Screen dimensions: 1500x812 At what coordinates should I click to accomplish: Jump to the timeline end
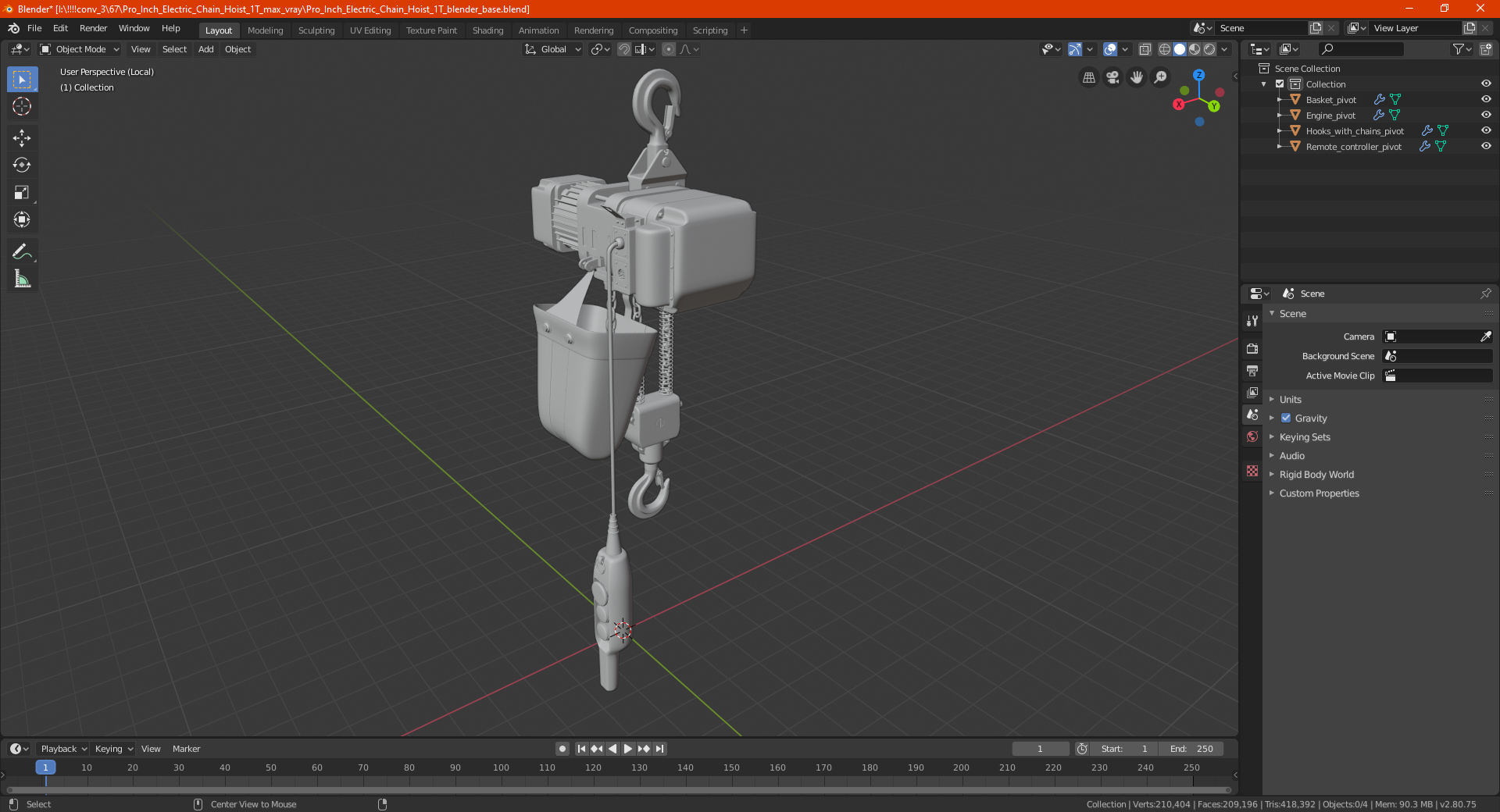coord(659,749)
